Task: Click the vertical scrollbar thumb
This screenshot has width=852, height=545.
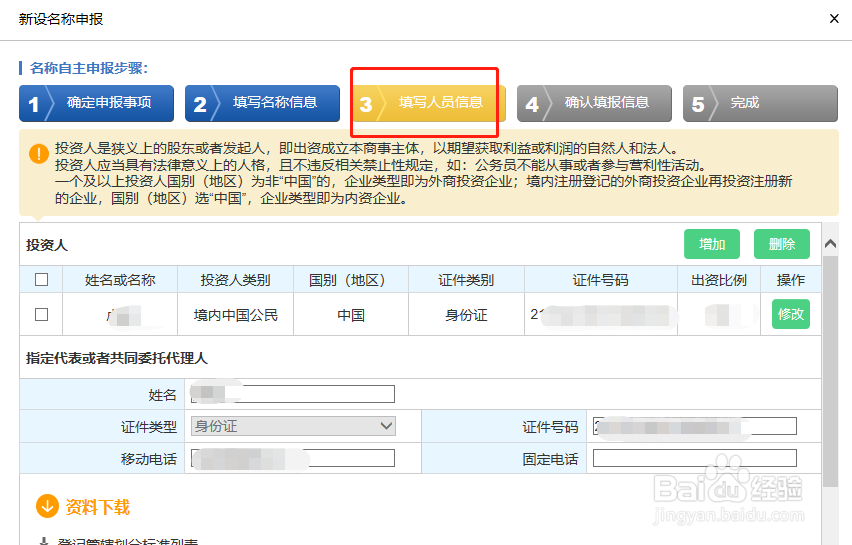Action: [830, 371]
